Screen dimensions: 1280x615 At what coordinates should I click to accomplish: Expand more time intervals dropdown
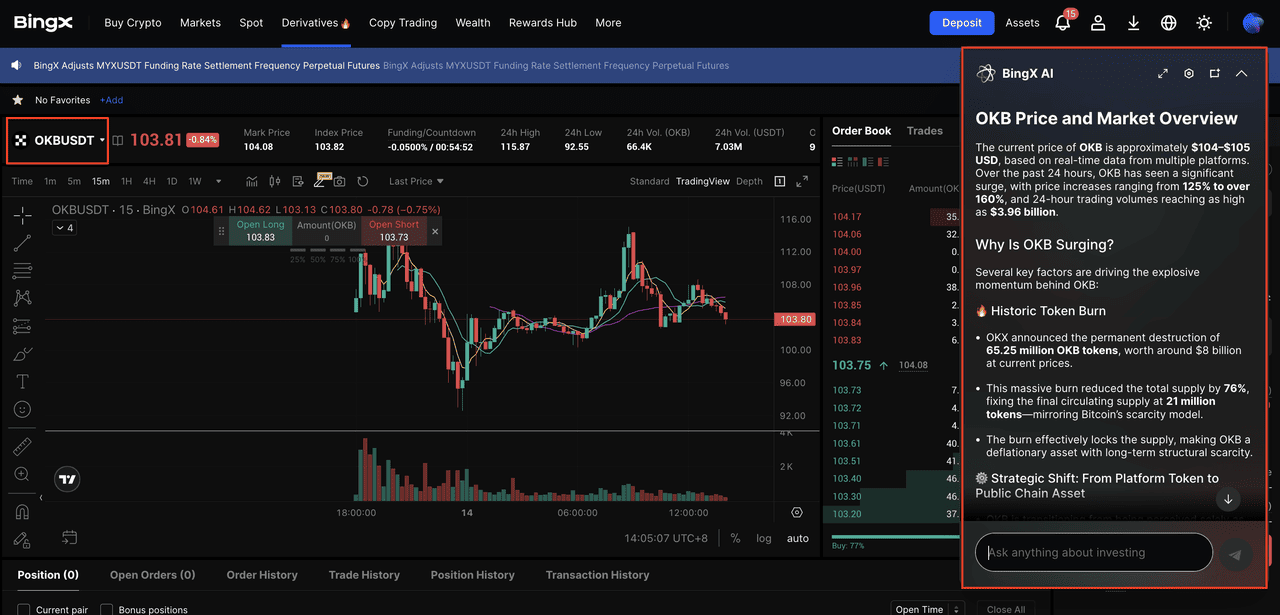tap(219, 181)
